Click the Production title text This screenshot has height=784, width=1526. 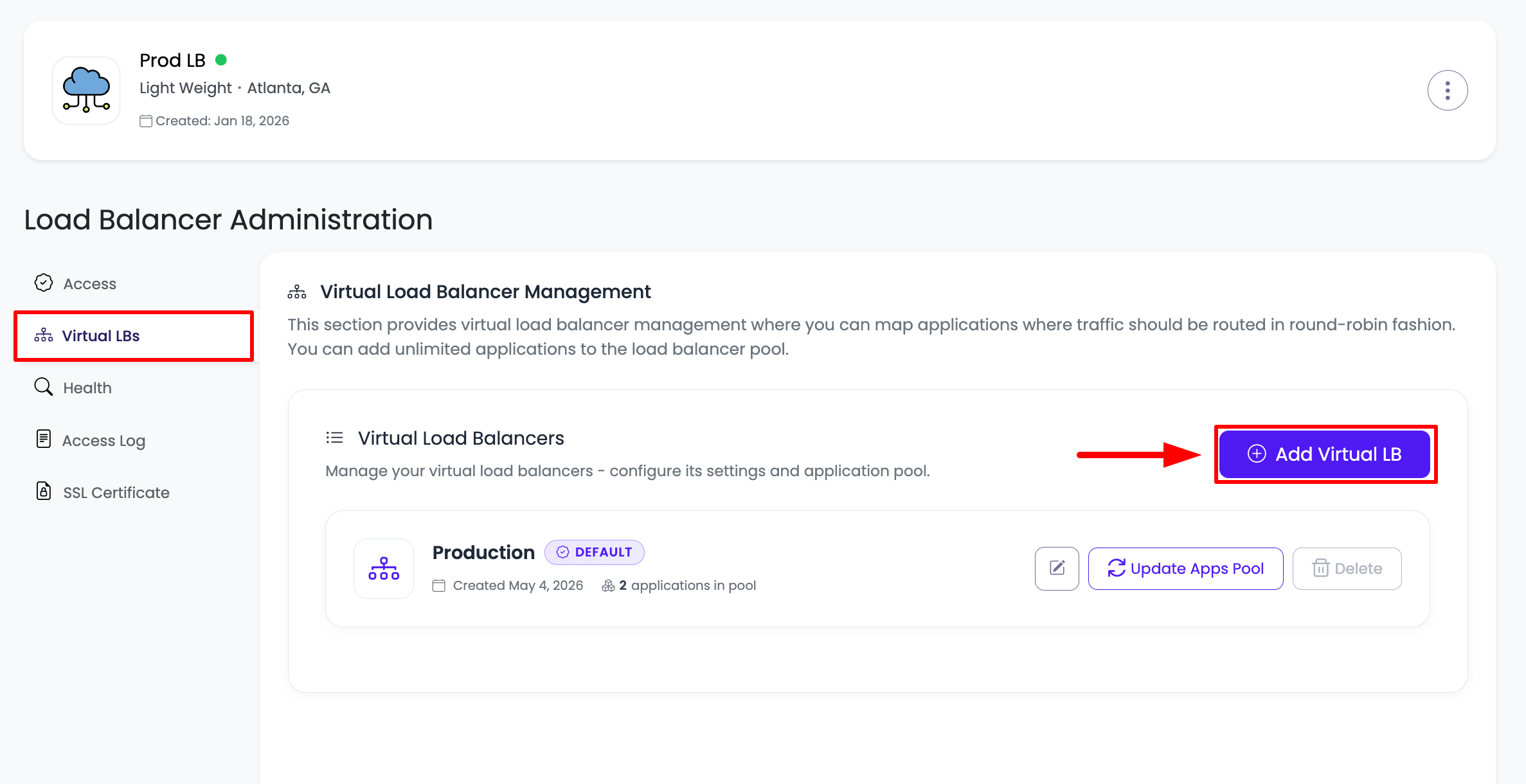(483, 552)
